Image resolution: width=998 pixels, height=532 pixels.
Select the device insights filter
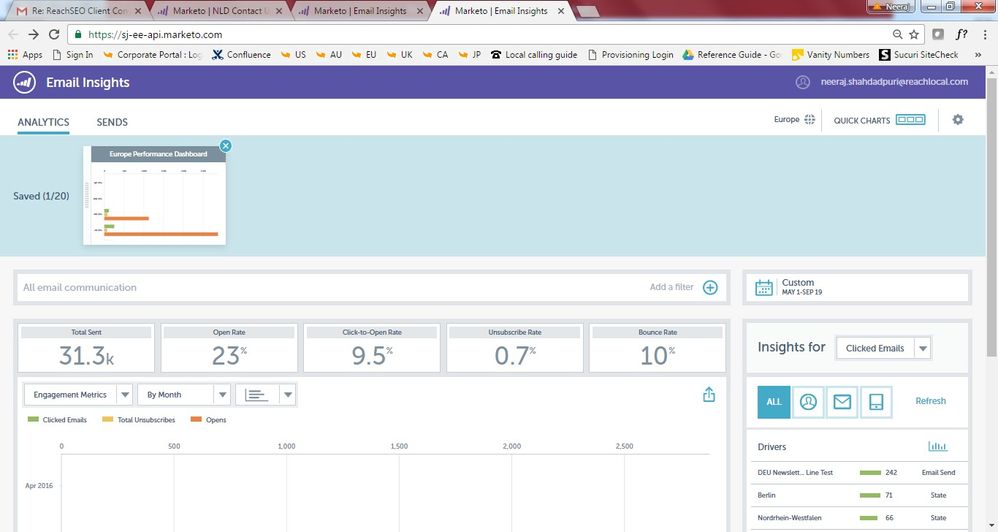(876, 401)
